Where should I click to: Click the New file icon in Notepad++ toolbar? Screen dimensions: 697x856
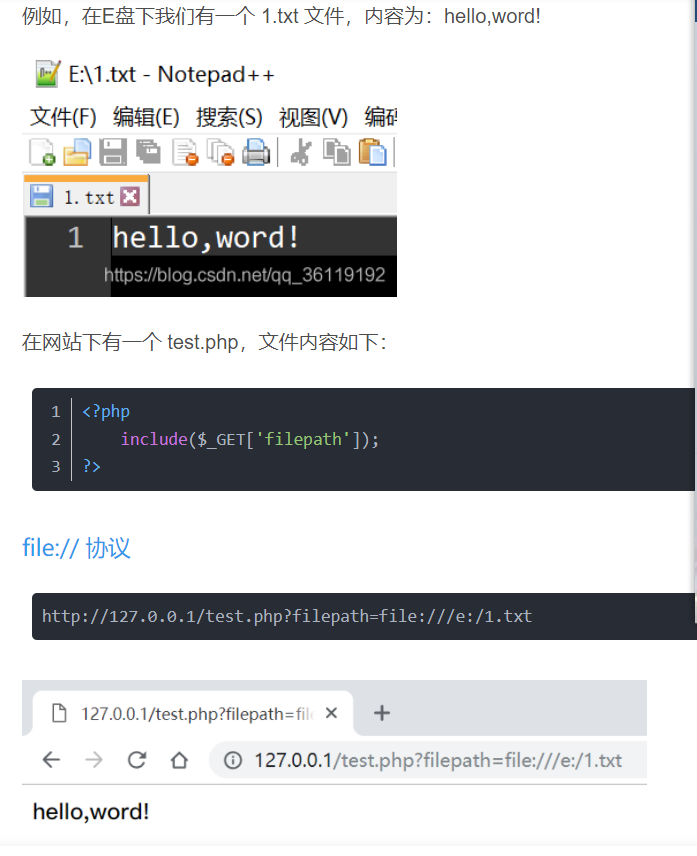[x=42, y=152]
